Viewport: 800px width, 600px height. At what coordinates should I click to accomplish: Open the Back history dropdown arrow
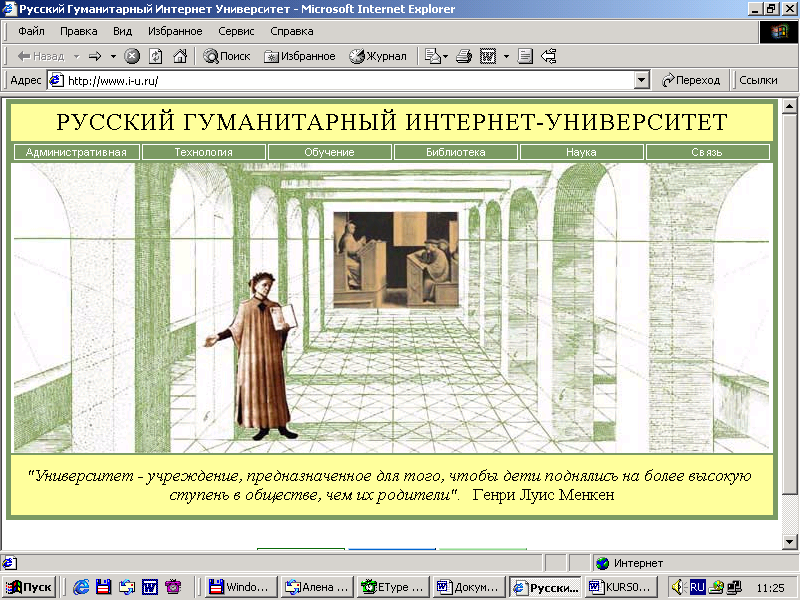(x=77, y=56)
